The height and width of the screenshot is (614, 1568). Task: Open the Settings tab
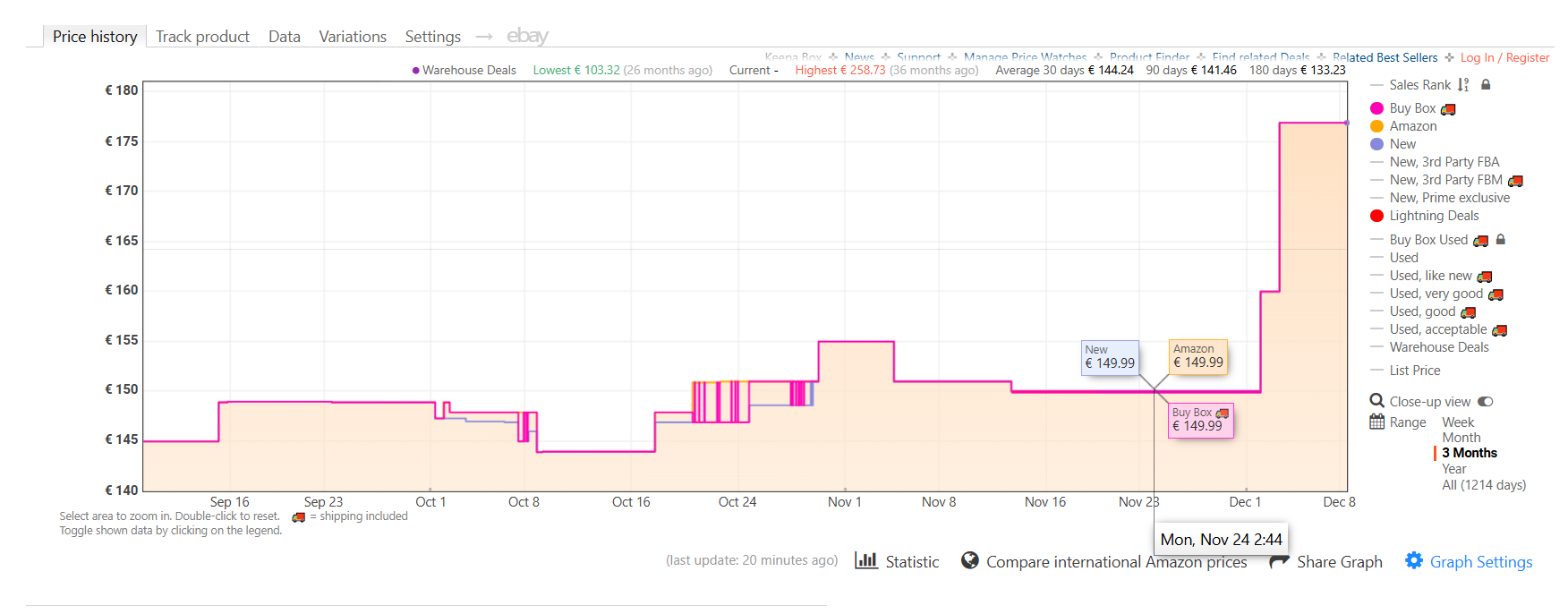(433, 37)
